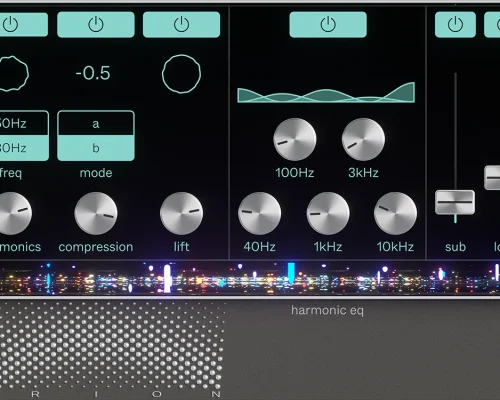Click the compression label

click(x=96, y=247)
